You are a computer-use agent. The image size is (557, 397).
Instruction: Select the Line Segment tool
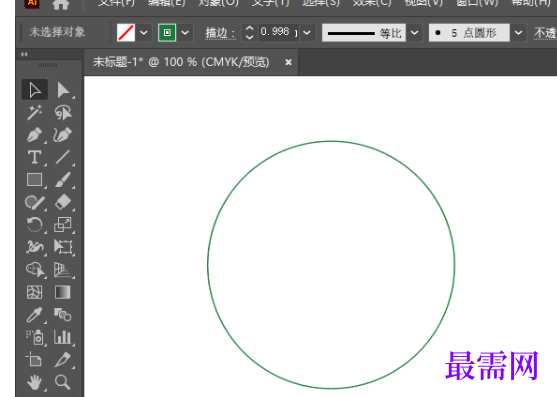[63, 157]
